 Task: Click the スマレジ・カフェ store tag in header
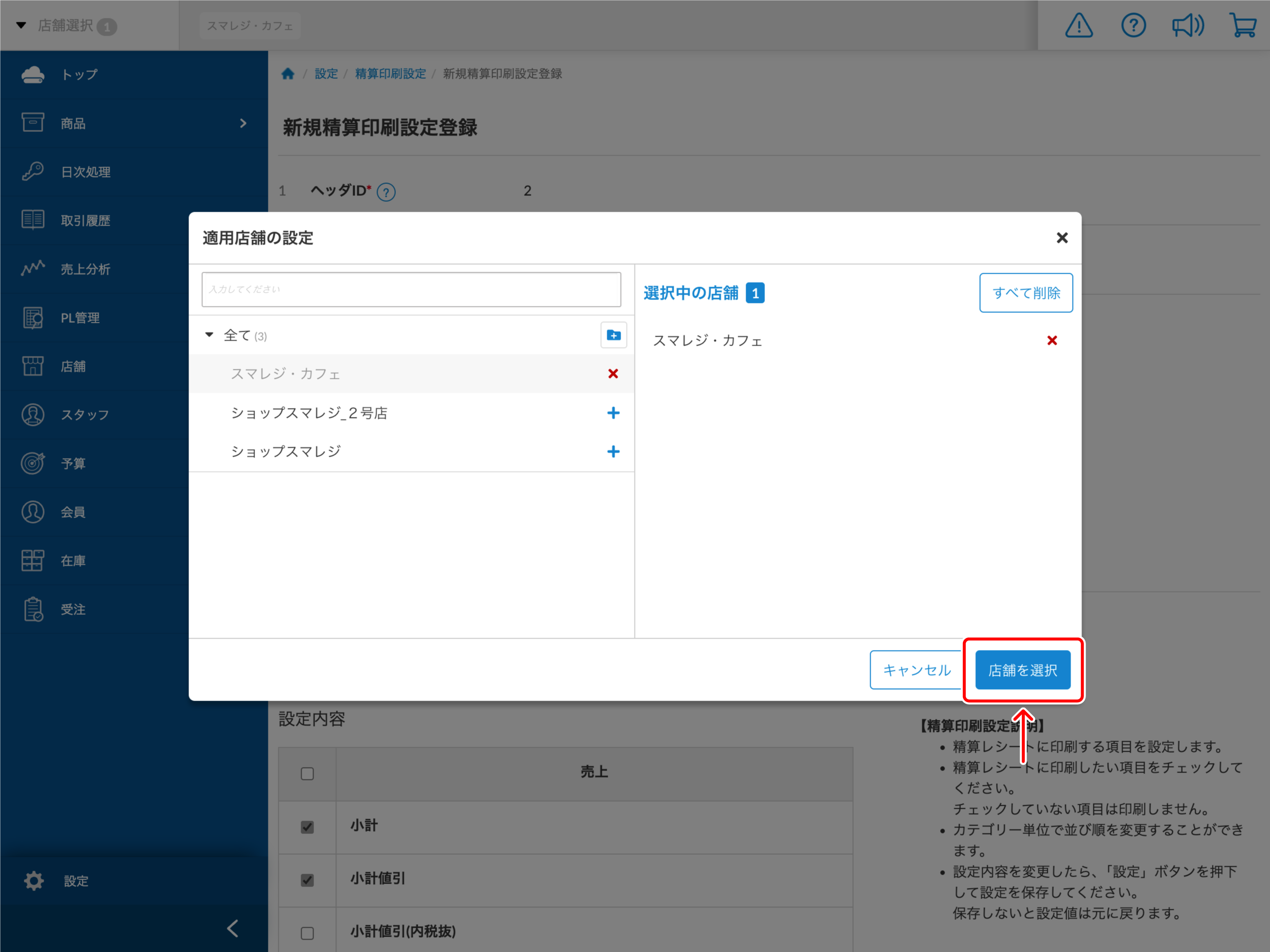click(251, 26)
